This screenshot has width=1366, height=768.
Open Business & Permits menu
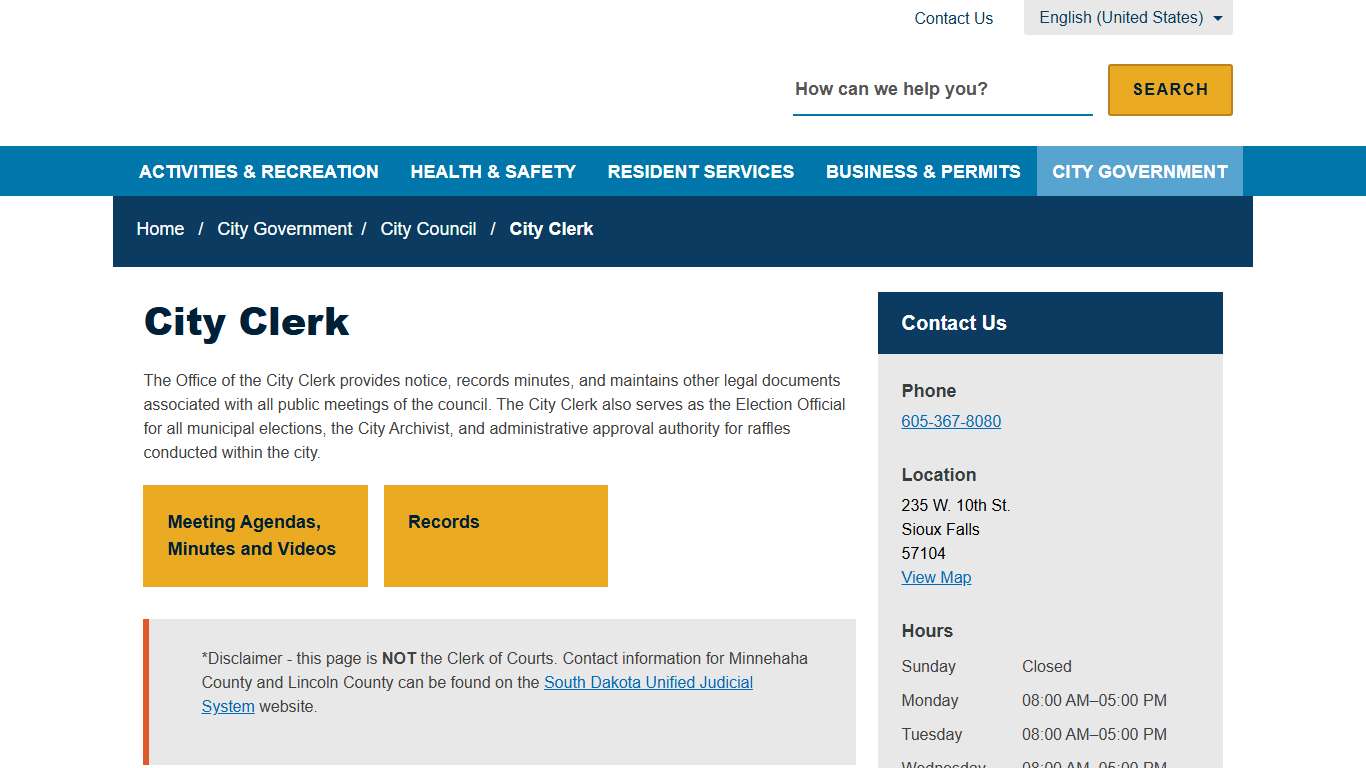click(x=922, y=172)
